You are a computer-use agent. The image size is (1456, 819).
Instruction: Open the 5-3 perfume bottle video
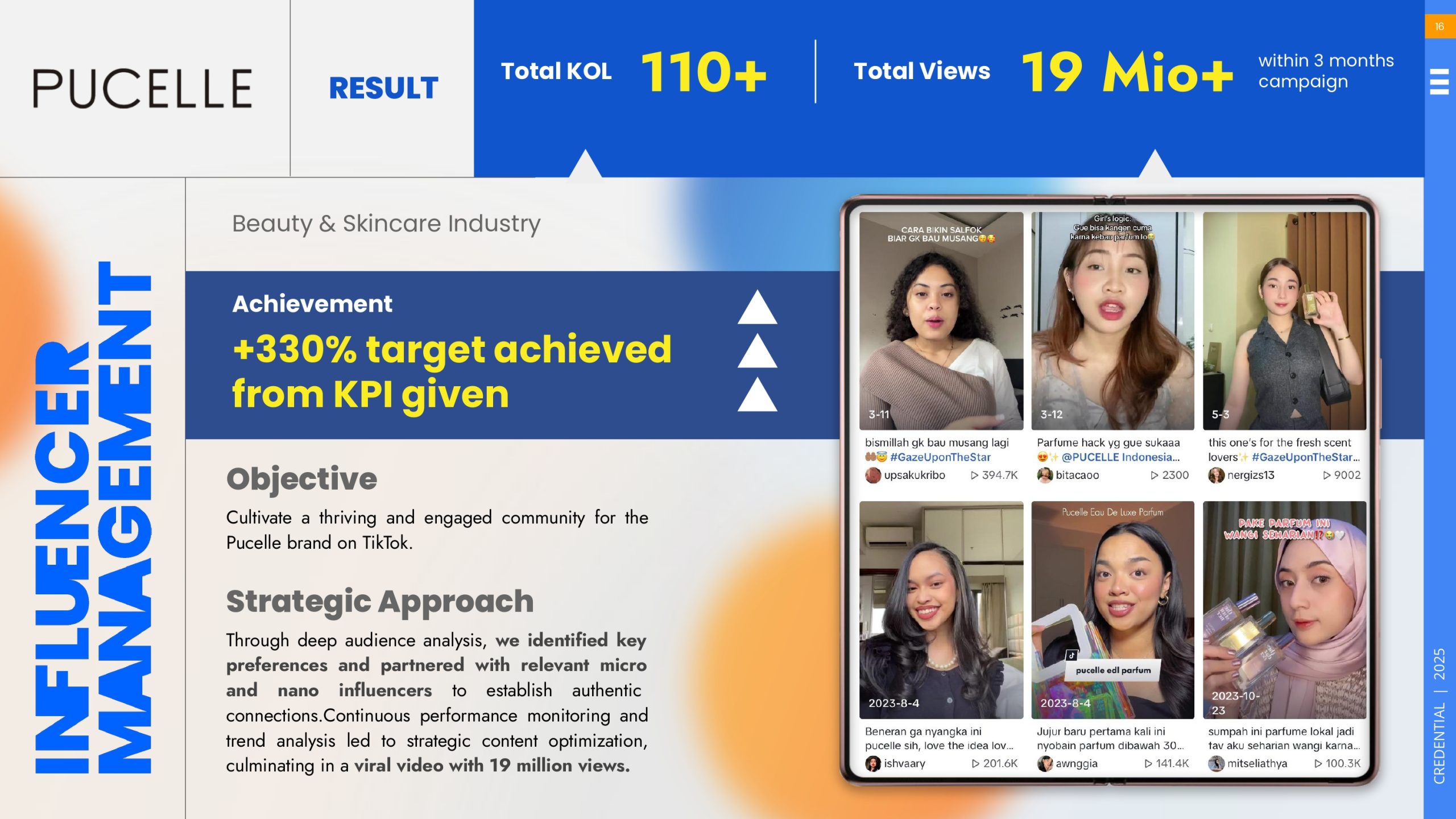point(1284,321)
